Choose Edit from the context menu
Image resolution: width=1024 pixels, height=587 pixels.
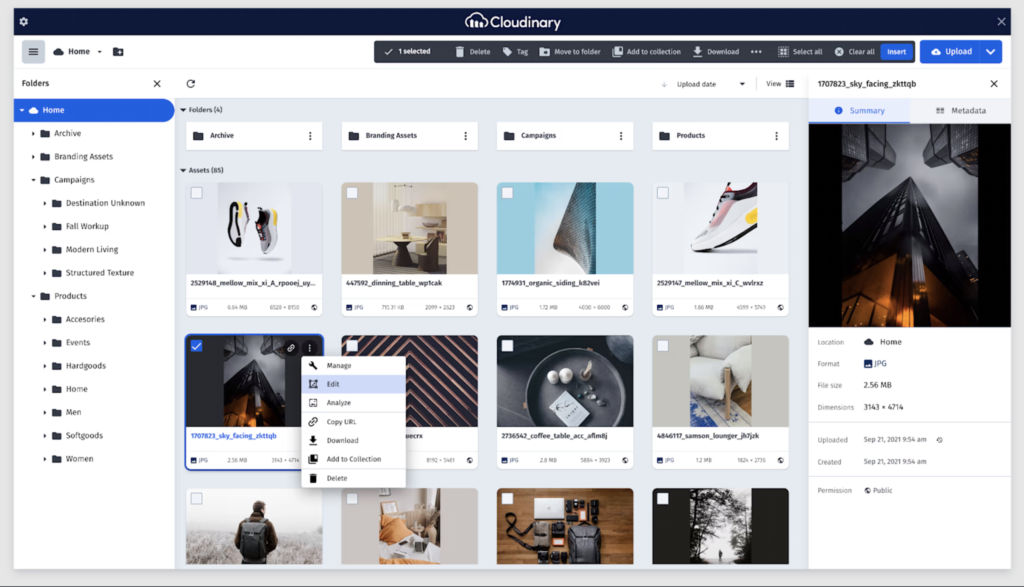[353, 384]
